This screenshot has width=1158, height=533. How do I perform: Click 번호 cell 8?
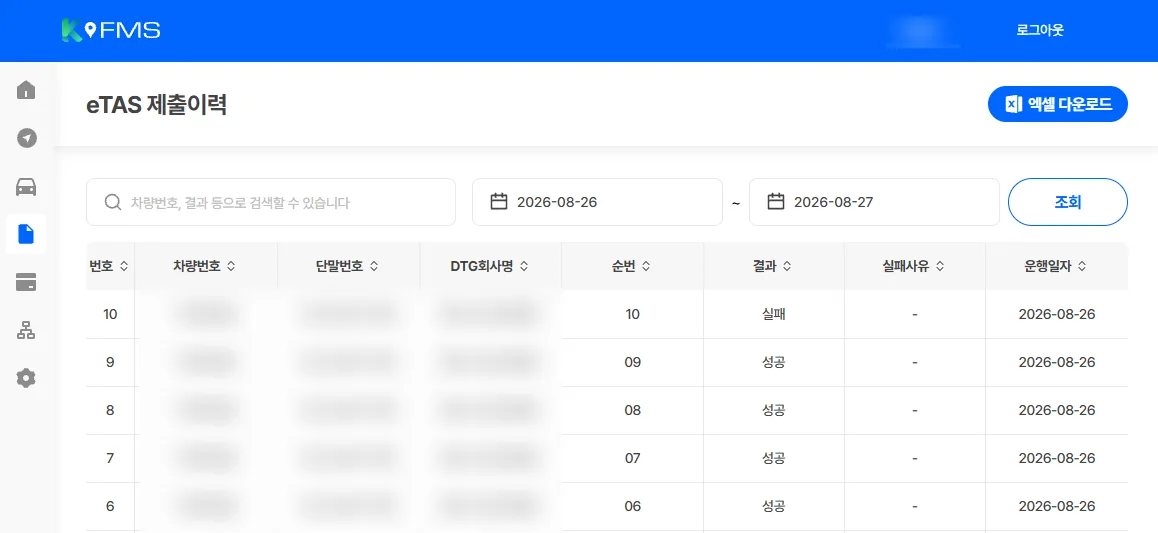coord(110,410)
